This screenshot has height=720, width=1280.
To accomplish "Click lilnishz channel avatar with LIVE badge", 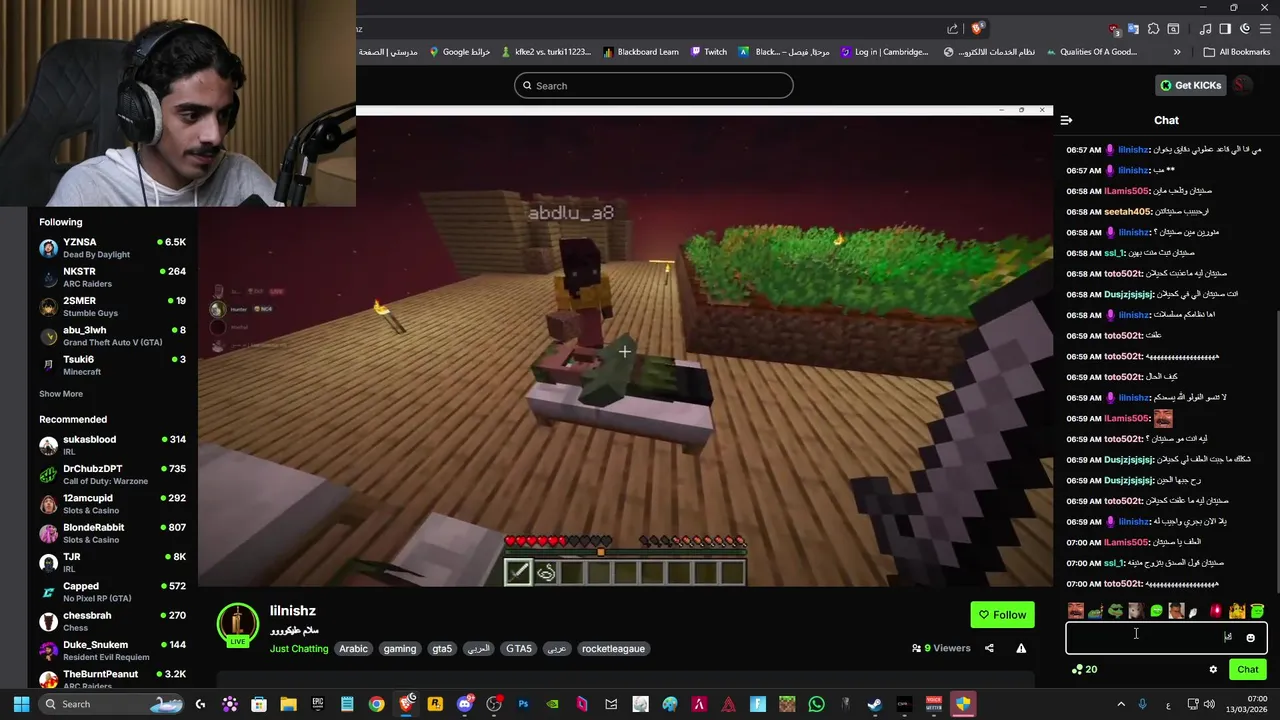I will [x=237, y=625].
